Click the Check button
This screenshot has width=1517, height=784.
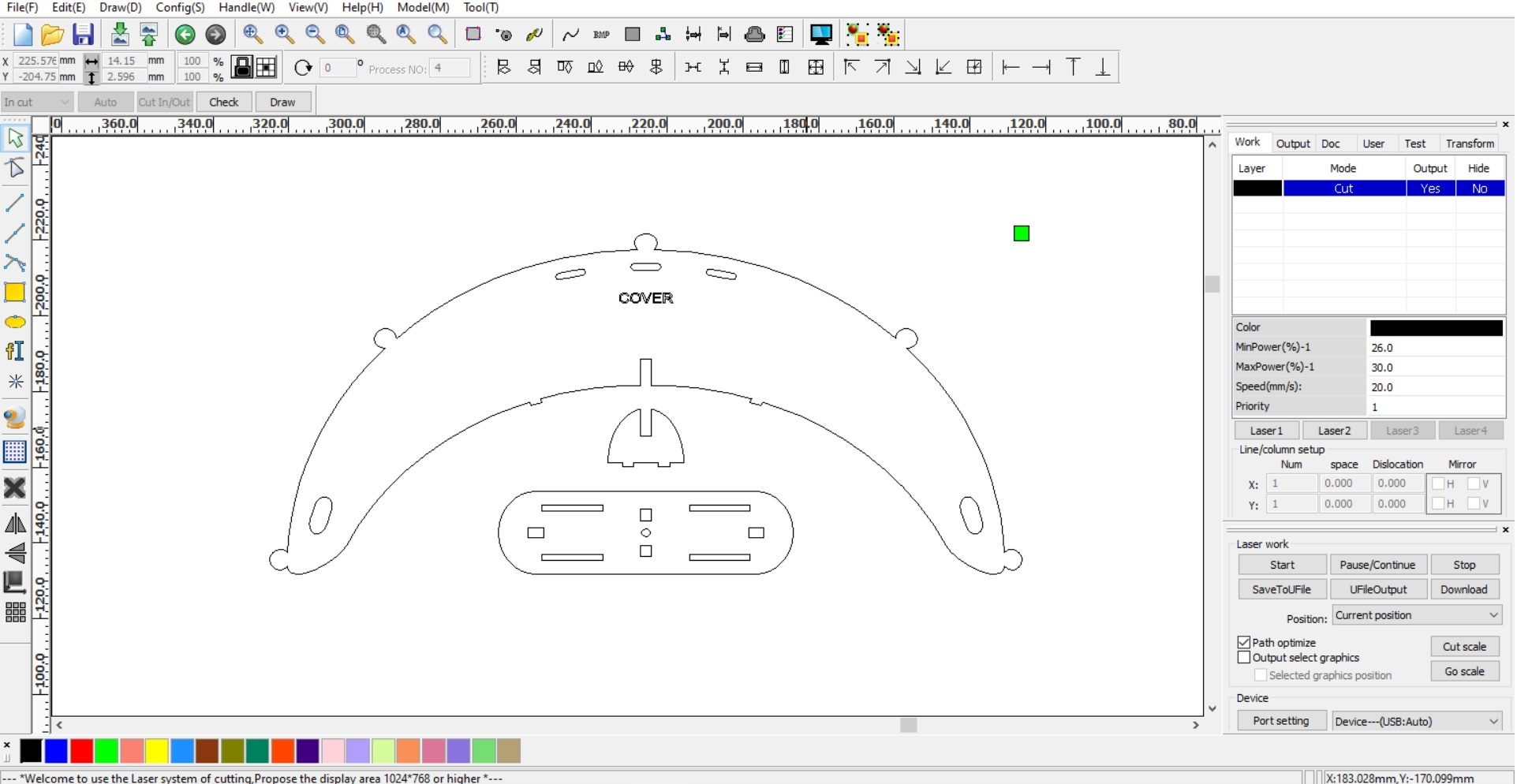[224, 103]
